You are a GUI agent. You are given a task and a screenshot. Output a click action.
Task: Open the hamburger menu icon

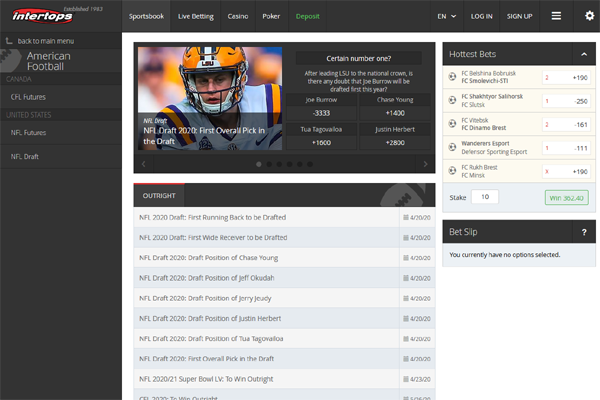coord(556,16)
